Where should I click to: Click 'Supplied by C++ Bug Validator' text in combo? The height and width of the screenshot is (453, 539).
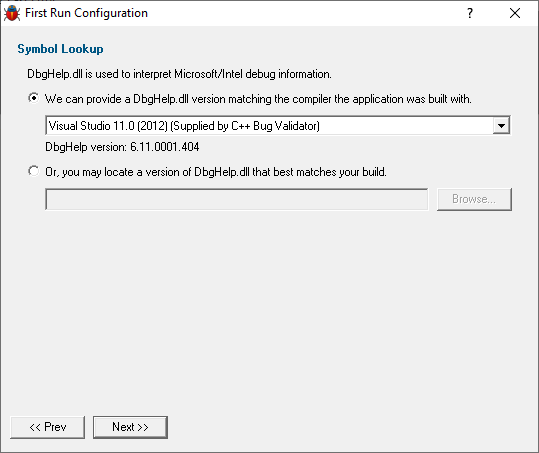245,126
